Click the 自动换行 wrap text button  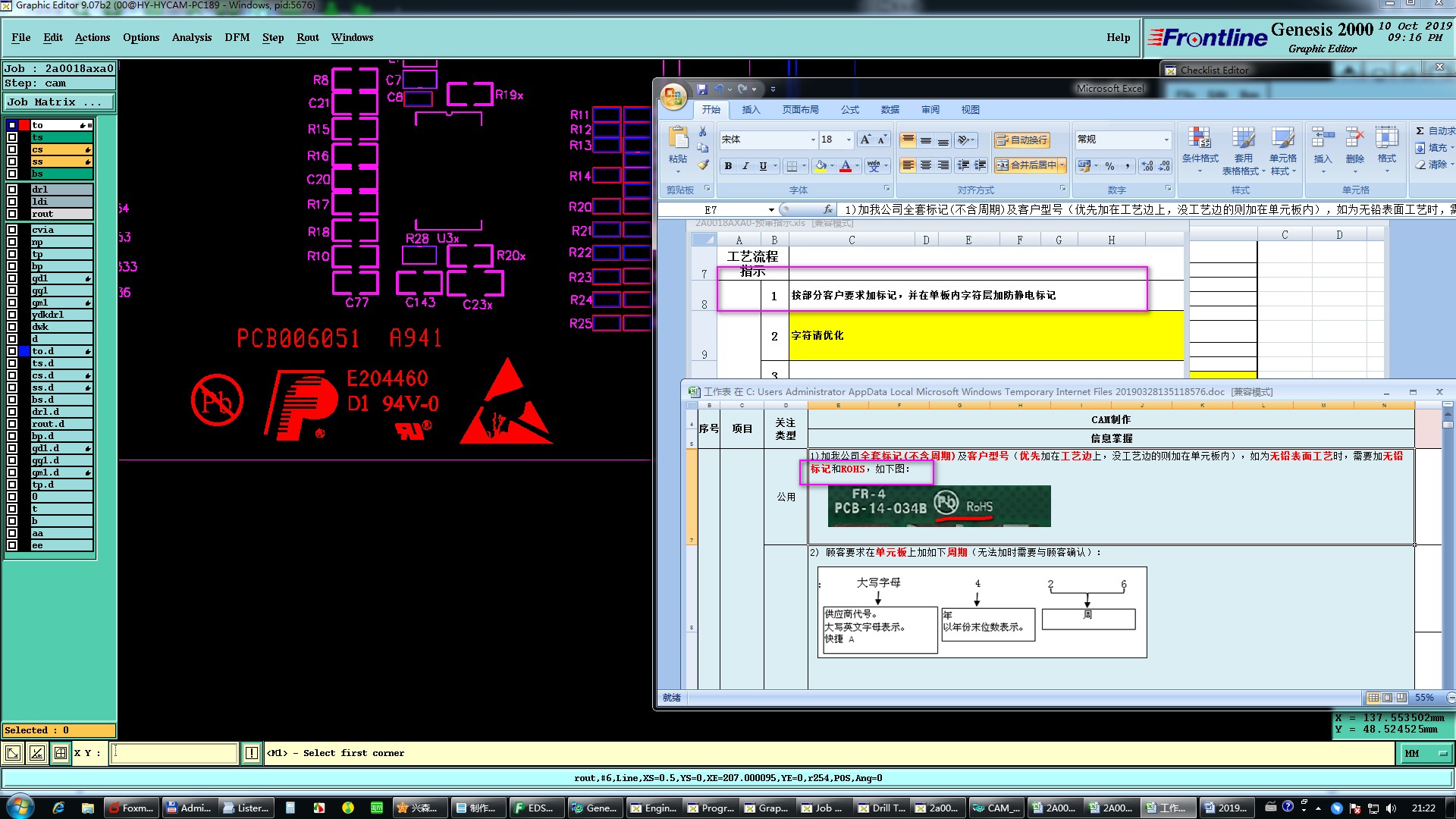(x=1021, y=140)
